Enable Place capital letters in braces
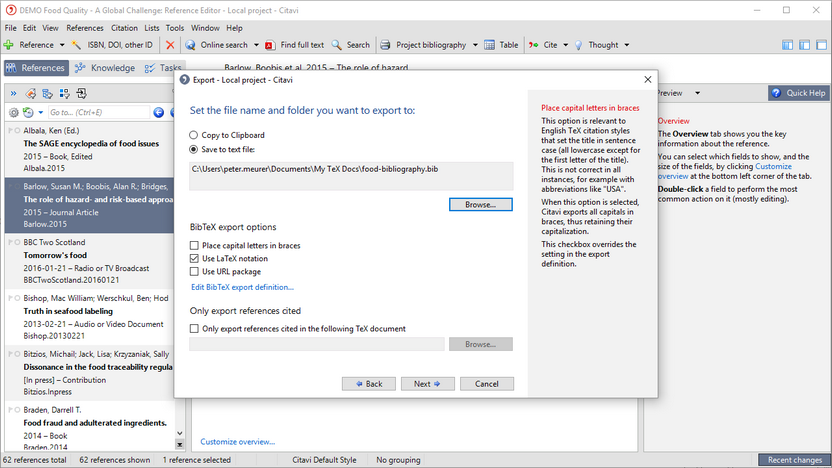832x468 pixels. pyautogui.click(x=194, y=246)
